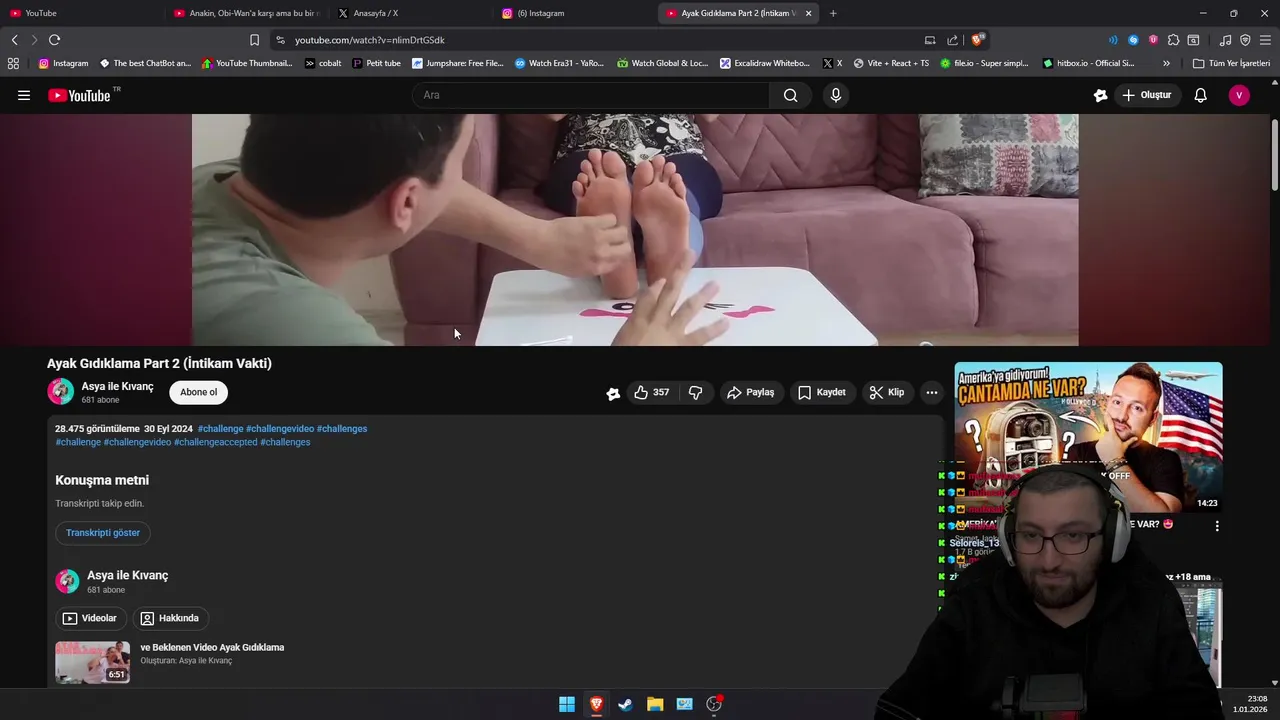Image resolution: width=1280 pixels, height=720 pixels.
Task: Switch to the Anakin, Obi-Wan tab
Action: [246, 13]
